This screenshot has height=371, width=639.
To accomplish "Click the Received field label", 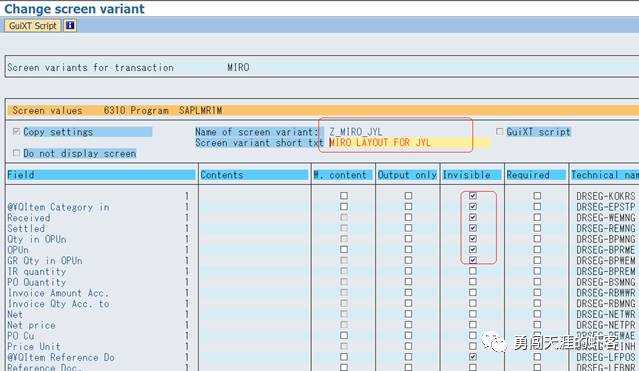I will [x=29, y=218].
